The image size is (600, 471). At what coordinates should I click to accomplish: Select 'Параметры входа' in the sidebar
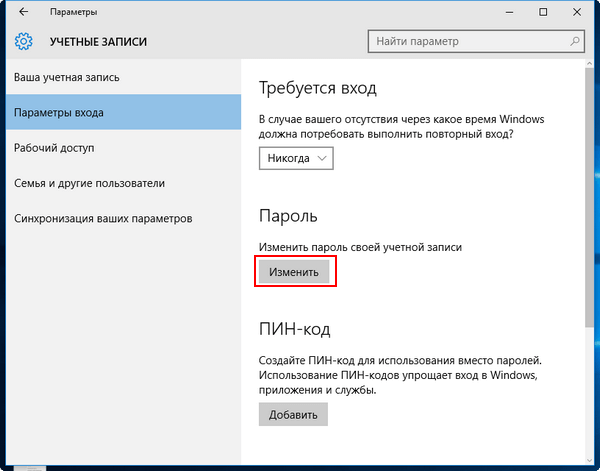(x=123, y=112)
